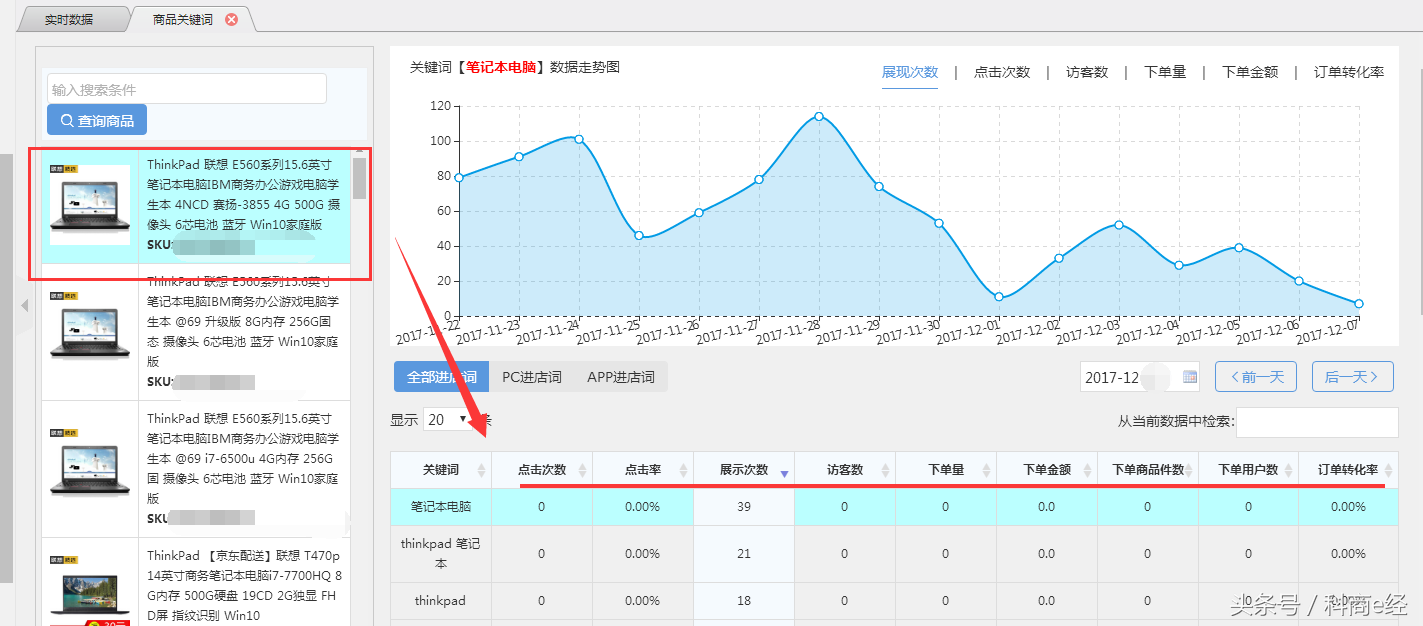Click the 18 展示次数 value cell
The height and width of the screenshot is (626, 1423).
click(x=744, y=601)
